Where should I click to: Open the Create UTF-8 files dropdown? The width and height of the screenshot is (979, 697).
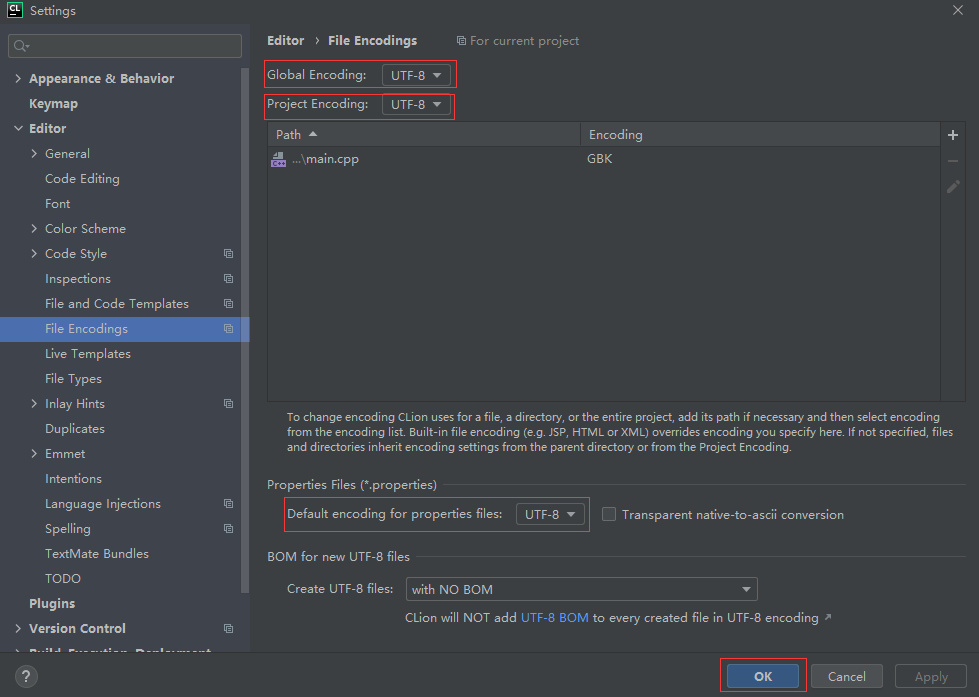(581, 589)
